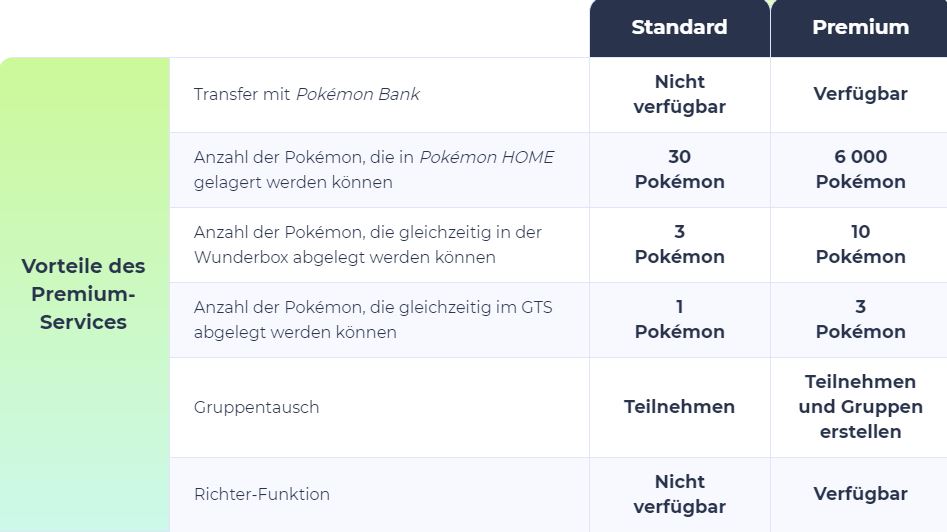The image size is (947, 532).
Task: Click the '3 Pokémon' Standard Wunderbox cell
Action: [x=679, y=245]
